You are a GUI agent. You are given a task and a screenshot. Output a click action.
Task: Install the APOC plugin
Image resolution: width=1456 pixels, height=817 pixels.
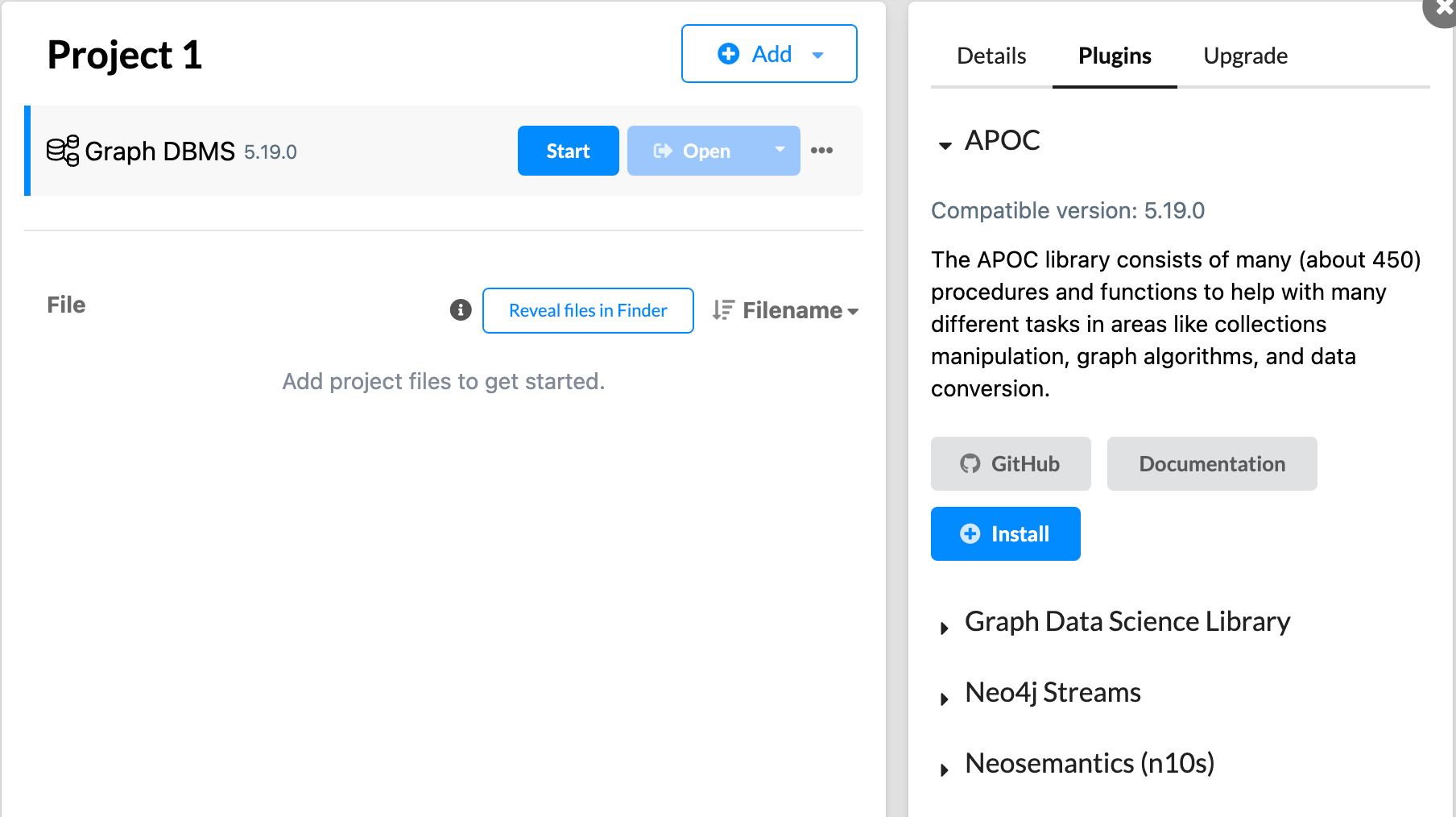pyautogui.click(x=1005, y=533)
